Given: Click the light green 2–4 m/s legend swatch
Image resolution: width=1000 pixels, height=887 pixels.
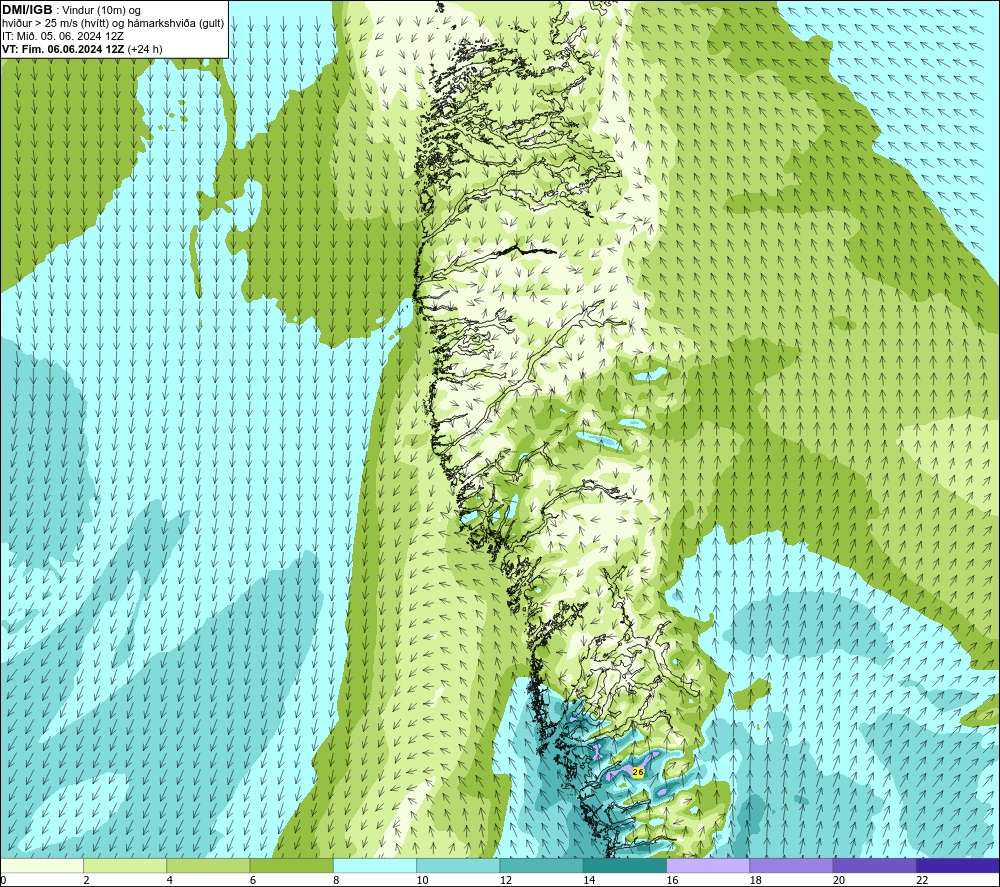Looking at the screenshot, I should pos(125,865).
